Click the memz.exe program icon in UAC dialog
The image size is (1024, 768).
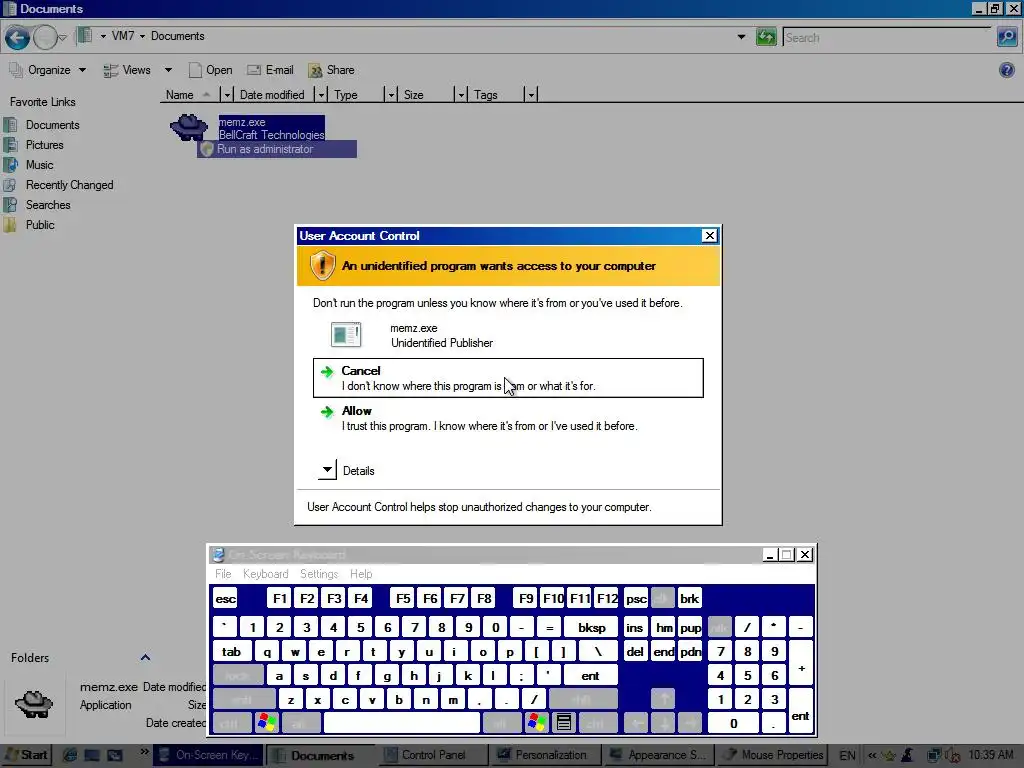345,334
